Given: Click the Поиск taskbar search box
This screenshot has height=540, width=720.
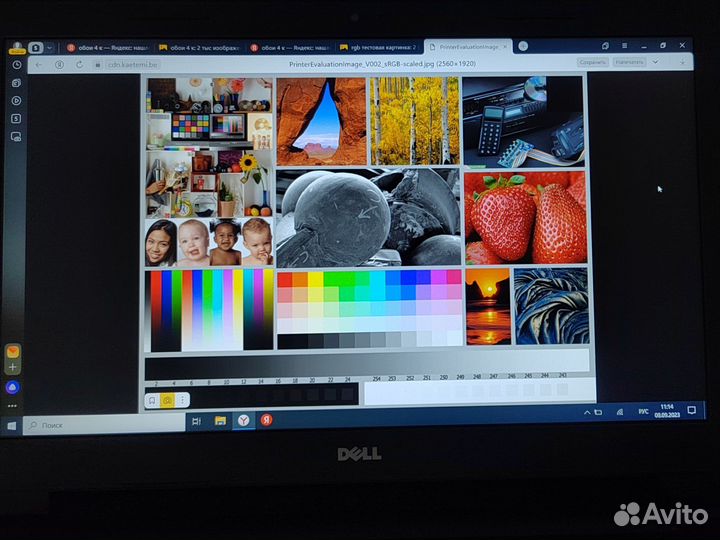Looking at the screenshot, I should [104, 424].
